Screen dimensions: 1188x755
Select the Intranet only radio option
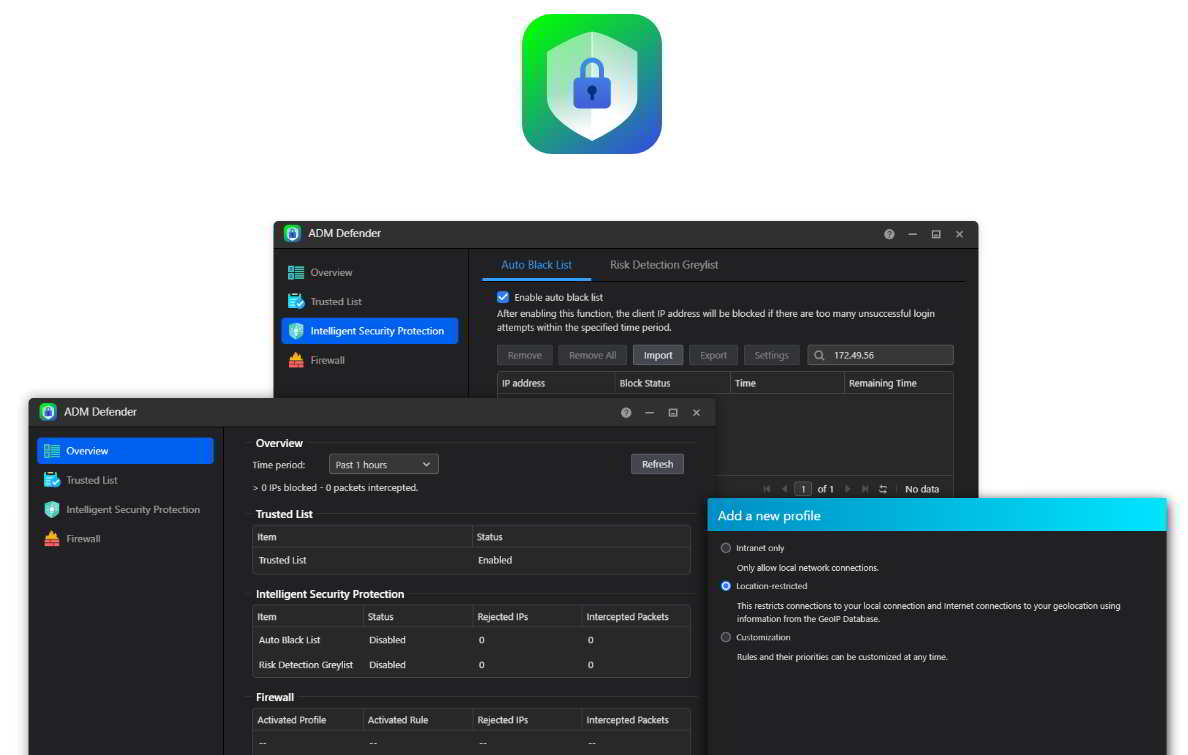(726, 547)
